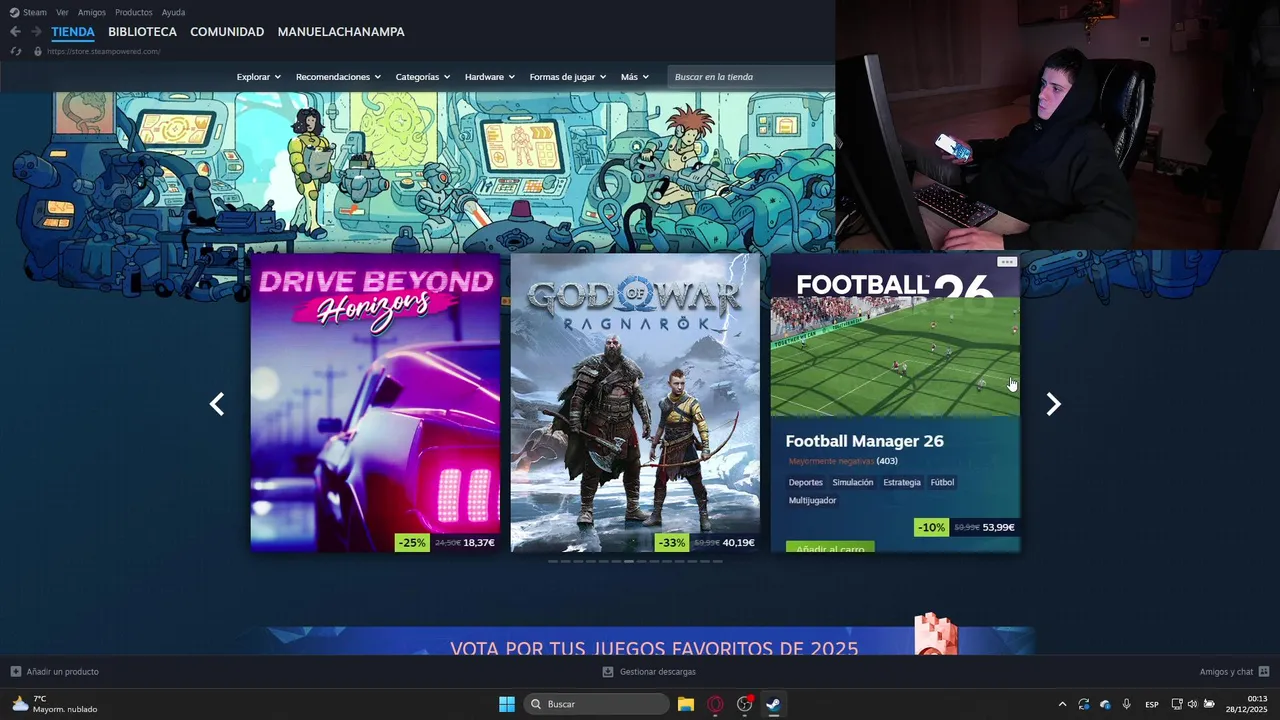This screenshot has height=720, width=1280.
Task: Go back with the left arrow icon
Action: point(15,32)
